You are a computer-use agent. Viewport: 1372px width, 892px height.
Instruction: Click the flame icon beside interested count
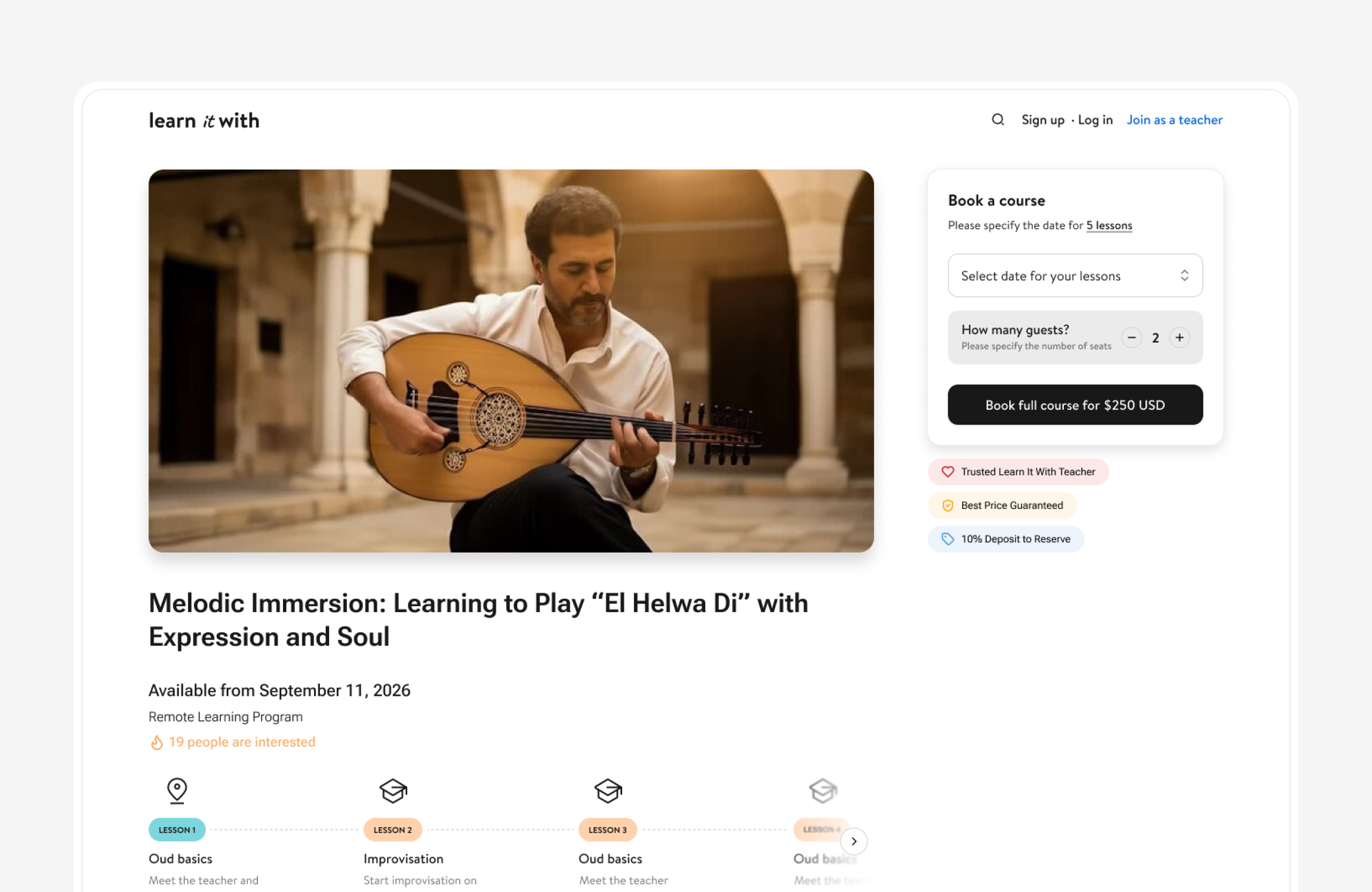point(156,742)
